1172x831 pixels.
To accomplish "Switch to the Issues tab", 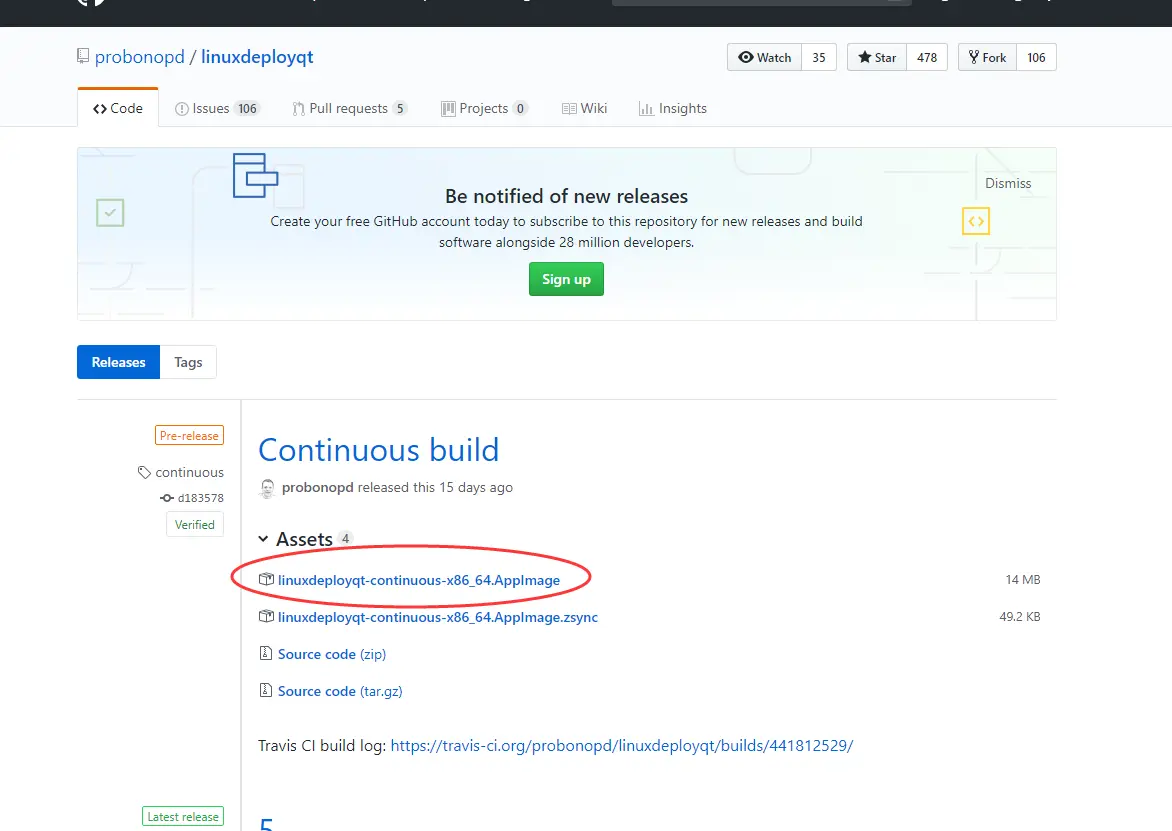I will pyautogui.click(x=217, y=108).
